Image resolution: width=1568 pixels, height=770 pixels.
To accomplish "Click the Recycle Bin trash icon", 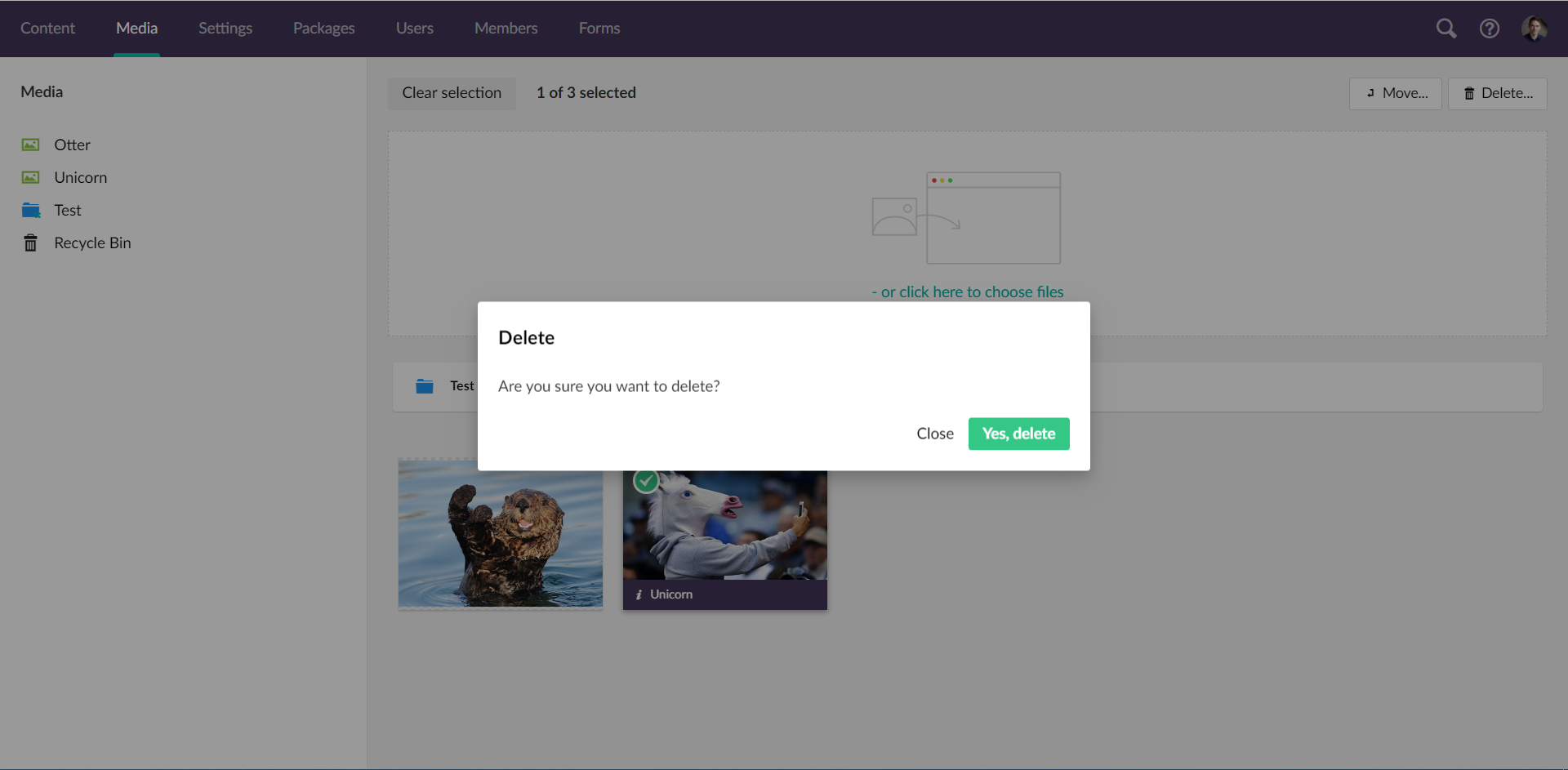I will pos(30,242).
